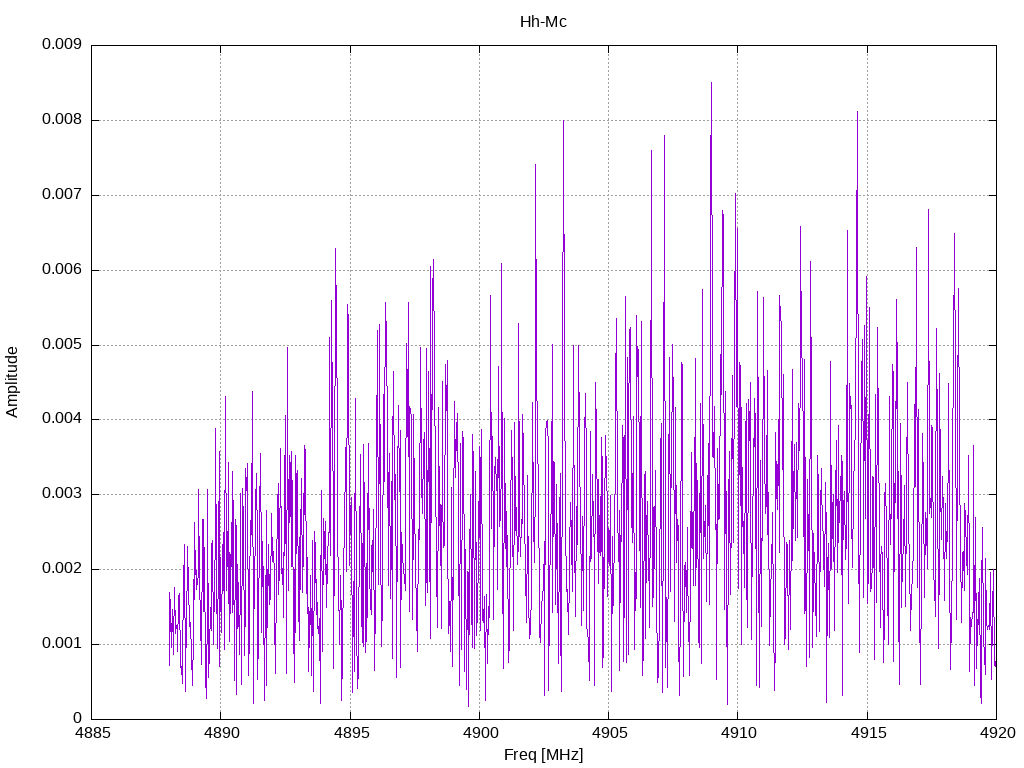The width and height of the screenshot is (1024, 768).
Task: Click the 0.007 y-axis tick label
Action: click(62, 195)
